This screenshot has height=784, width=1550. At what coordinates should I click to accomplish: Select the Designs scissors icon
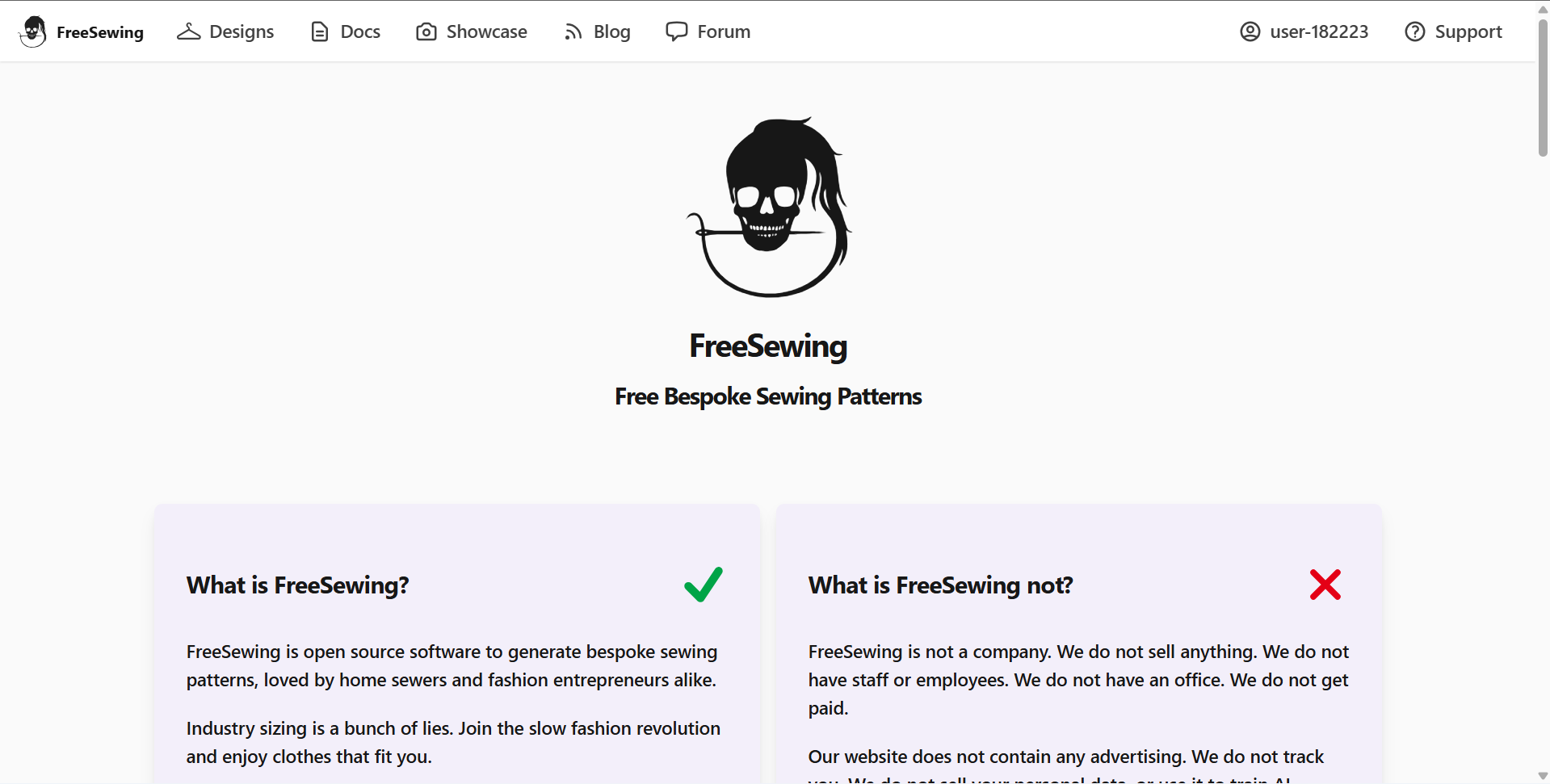(188, 31)
